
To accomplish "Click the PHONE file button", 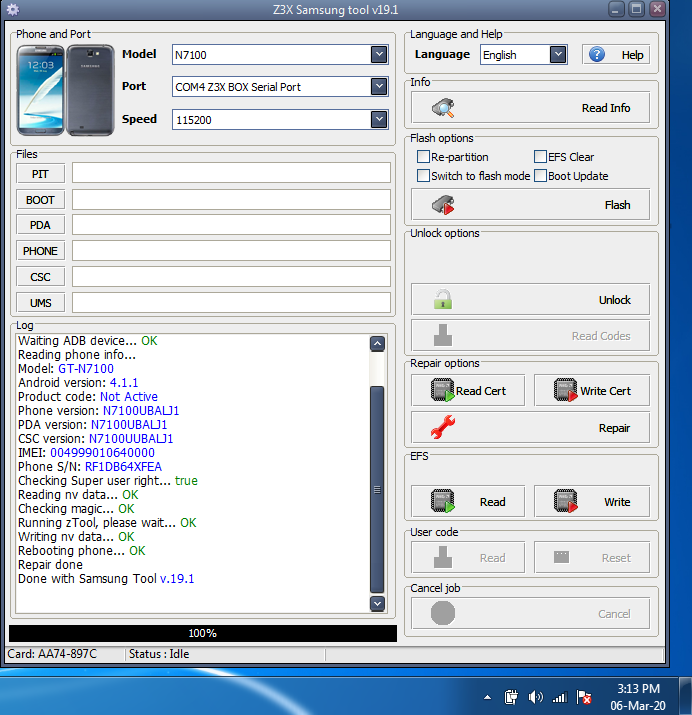I will 41,251.
